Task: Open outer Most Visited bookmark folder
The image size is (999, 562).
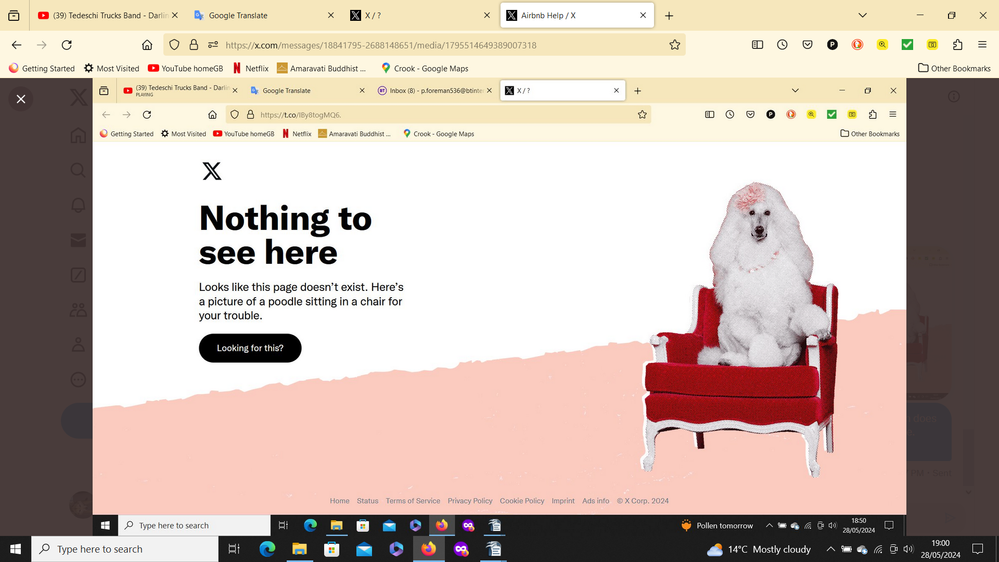Action: click(x=111, y=68)
